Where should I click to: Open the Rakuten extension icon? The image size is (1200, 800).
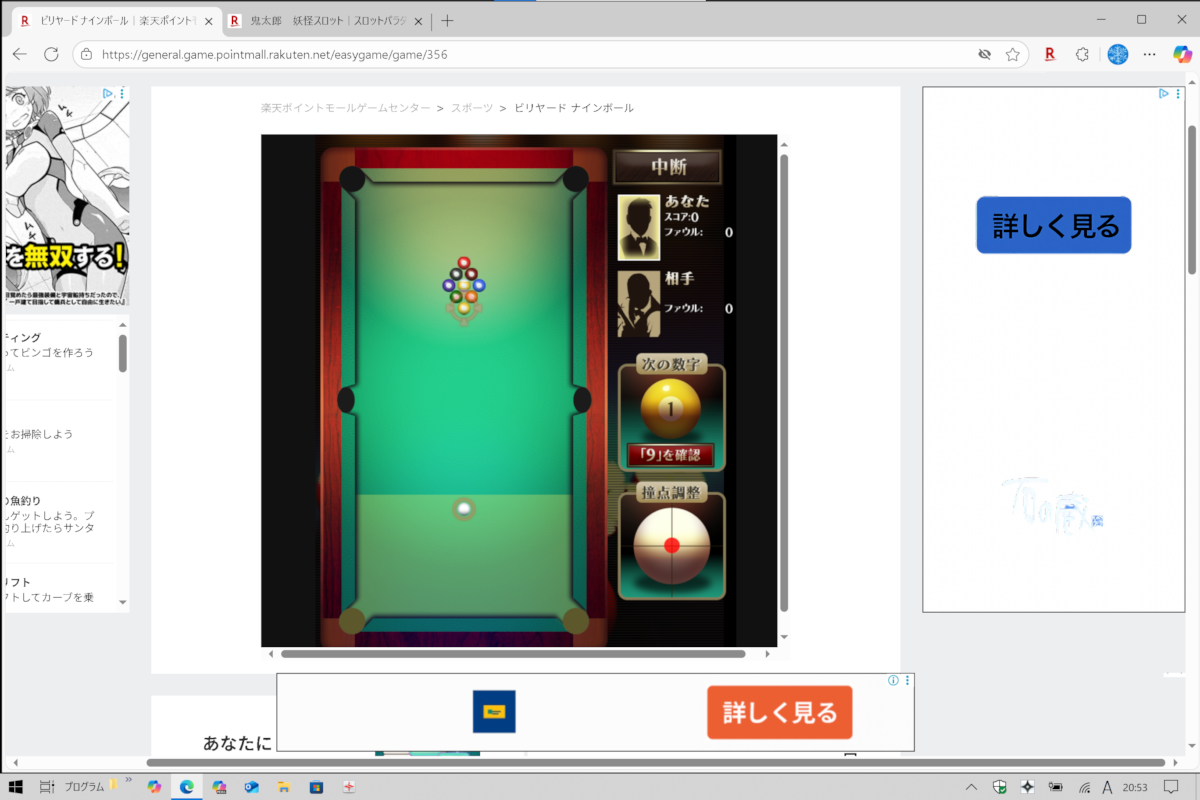coord(1050,54)
